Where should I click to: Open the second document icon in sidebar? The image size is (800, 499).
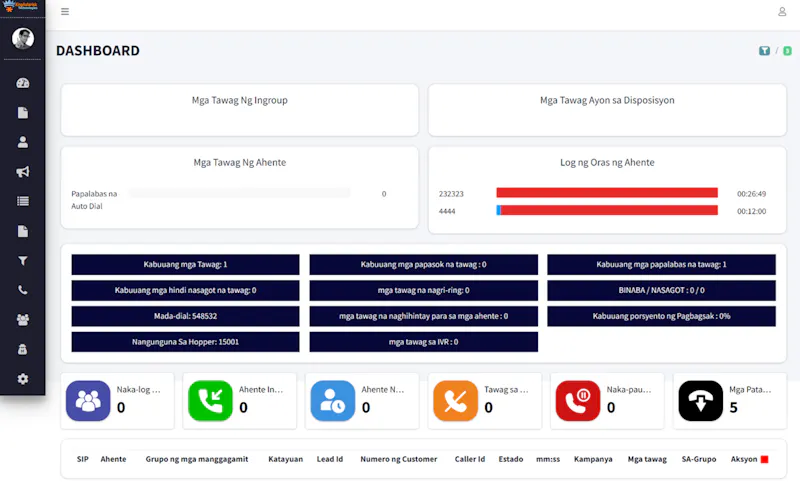pyautogui.click(x=22, y=231)
